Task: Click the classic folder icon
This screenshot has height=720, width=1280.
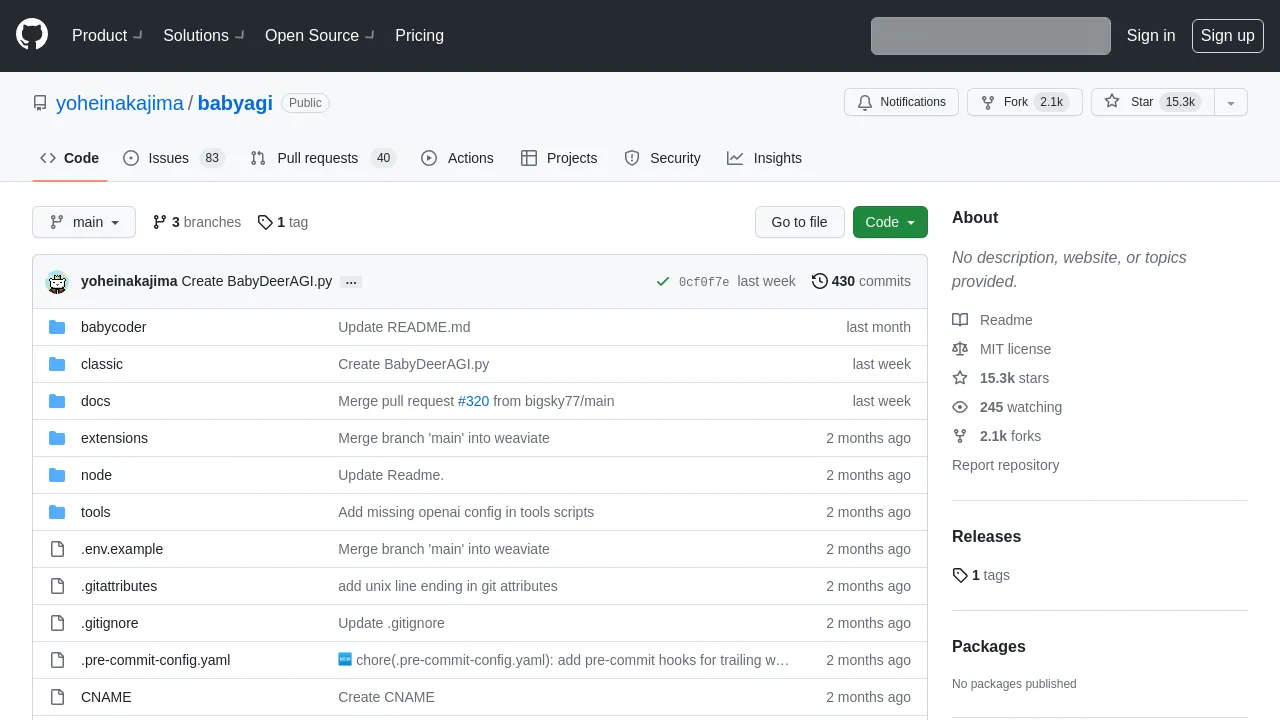Action: (x=57, y=364)
